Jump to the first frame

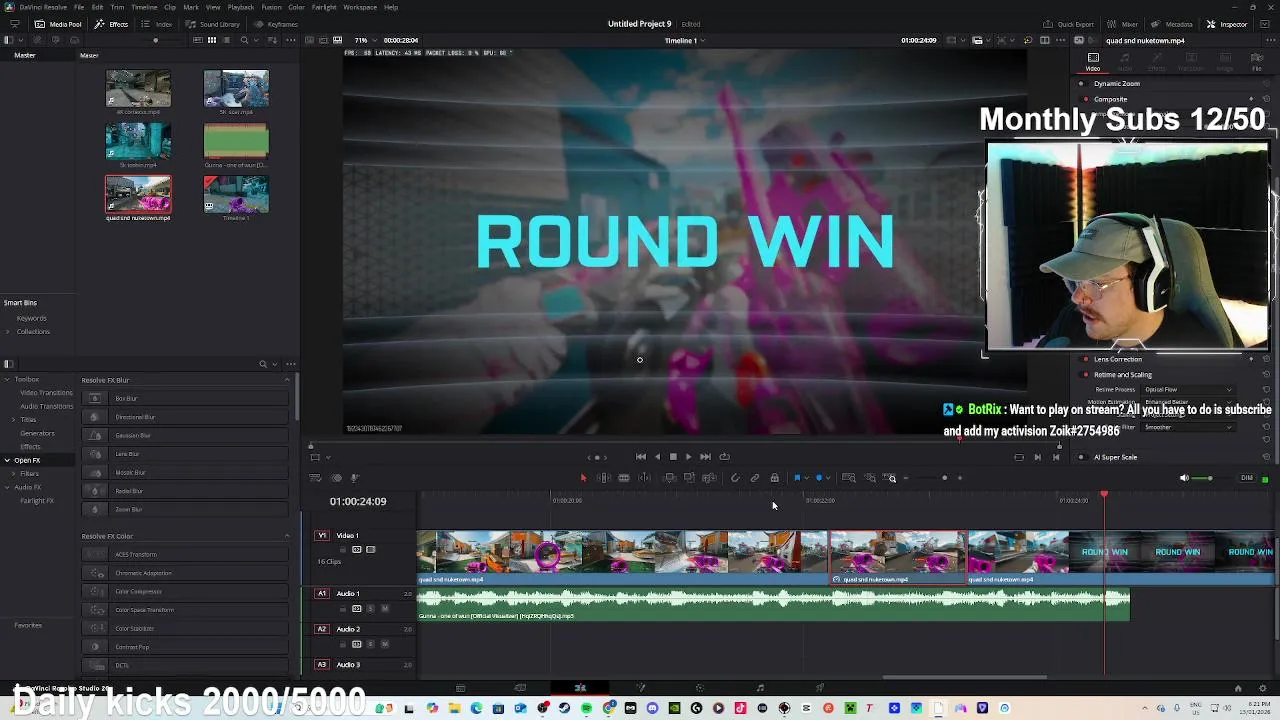(x=641, y=457)
